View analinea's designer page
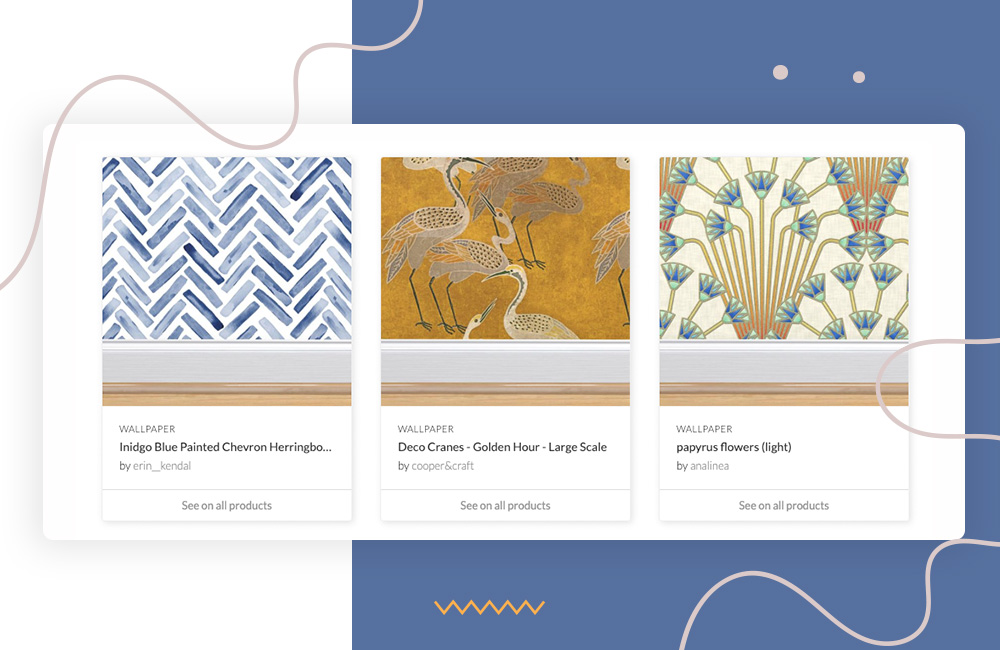Viewport: 1000px width, 650px height. point(709,466)
